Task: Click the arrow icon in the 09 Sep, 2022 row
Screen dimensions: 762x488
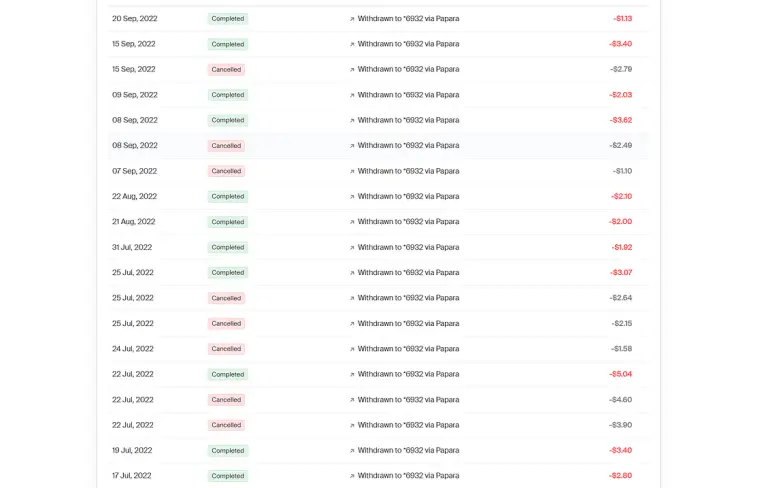Action: coord(352,95)
